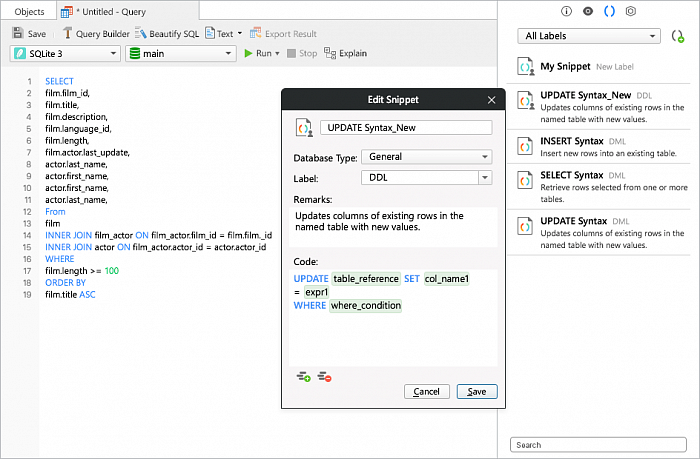Click the UPDATE keyword in snippet code
Viewport: 700px width, 459px height.
pos(311,279)
